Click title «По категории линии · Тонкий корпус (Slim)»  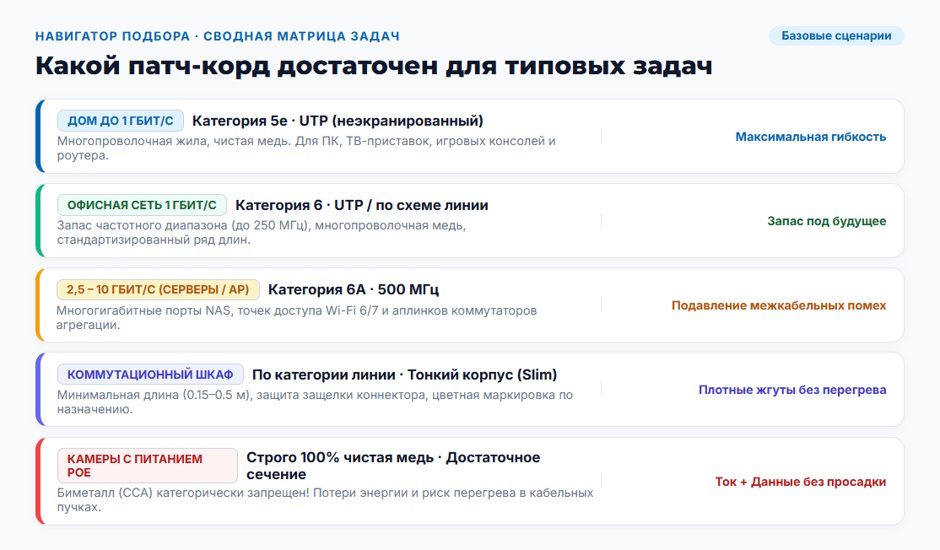tap(404, 374)
